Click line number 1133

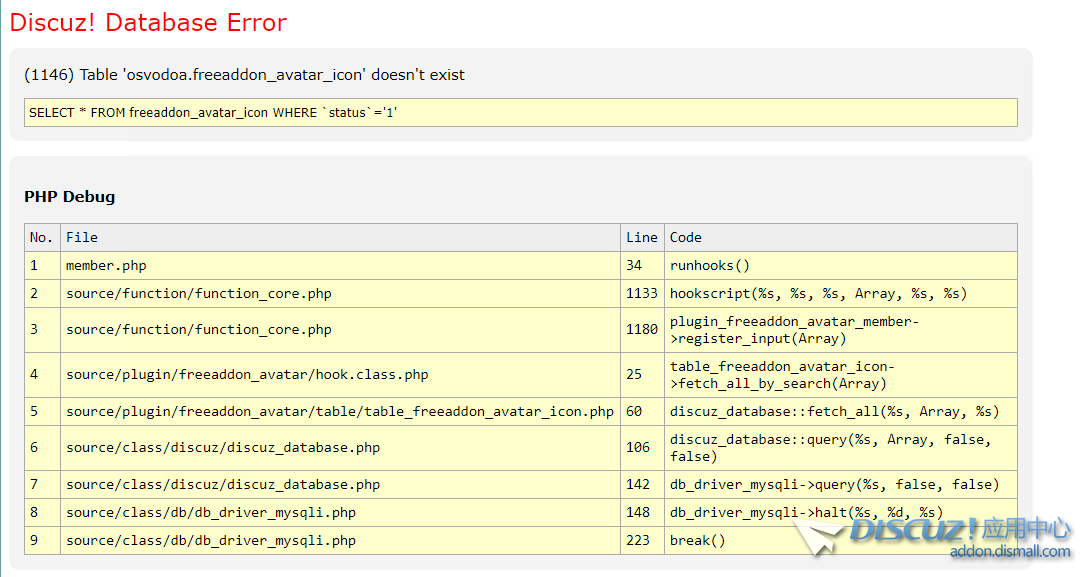642,294
